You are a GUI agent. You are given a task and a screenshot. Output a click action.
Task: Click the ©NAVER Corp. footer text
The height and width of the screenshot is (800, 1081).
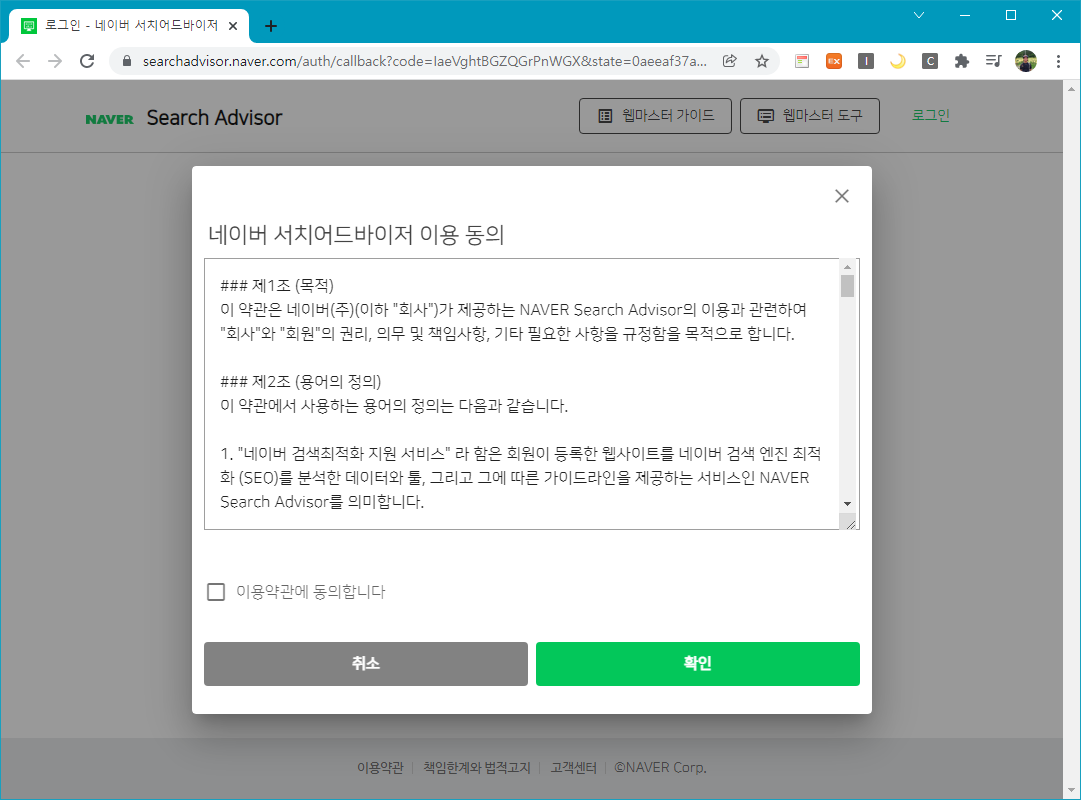click(x=660, y=768)
